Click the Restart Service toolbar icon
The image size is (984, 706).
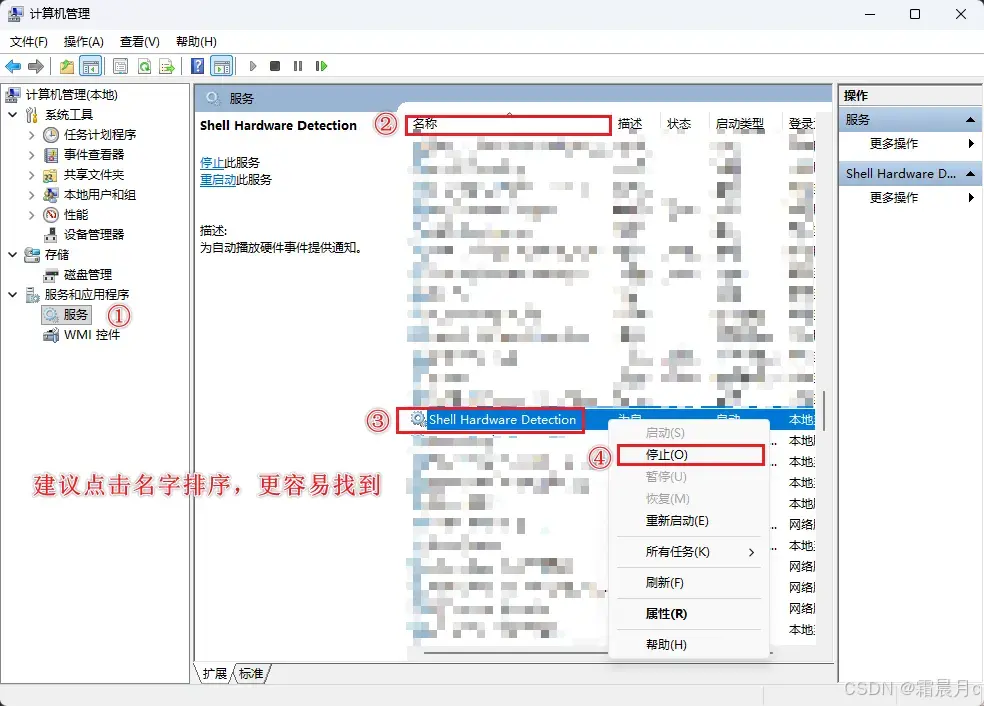point(321,66)
